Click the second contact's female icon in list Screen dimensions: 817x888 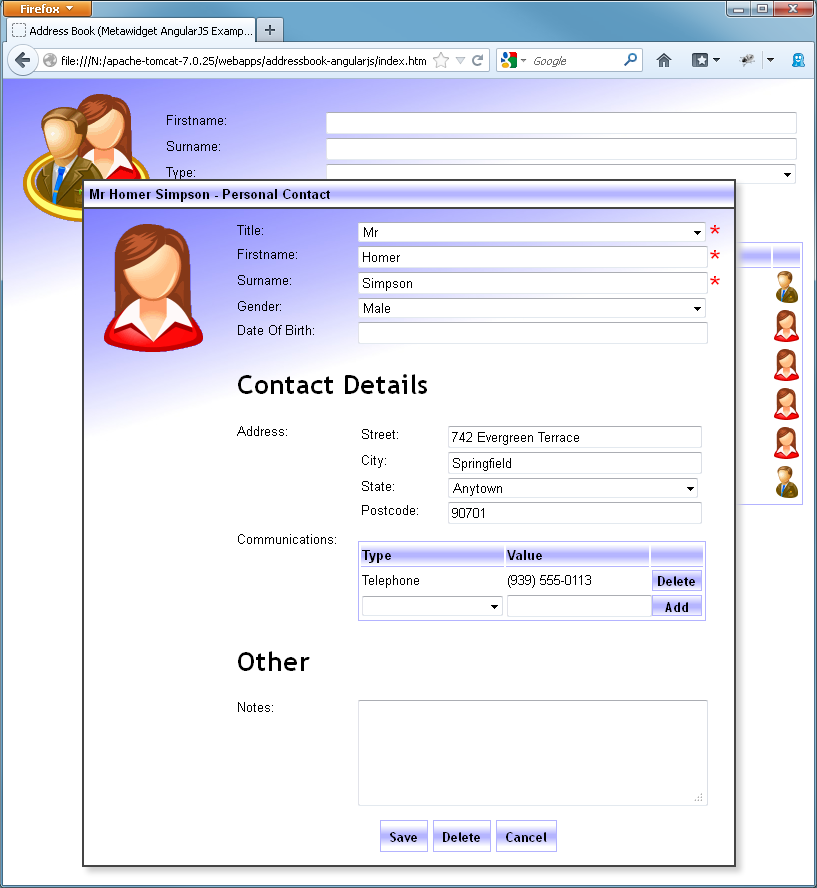786,326
